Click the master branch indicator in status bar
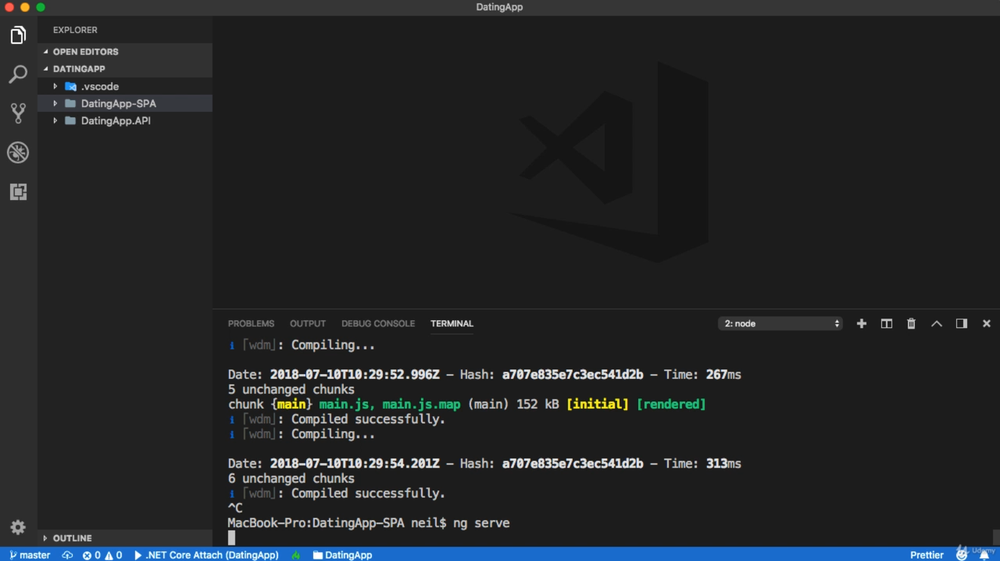This screenshot has height=561, width=1000. 30,555
